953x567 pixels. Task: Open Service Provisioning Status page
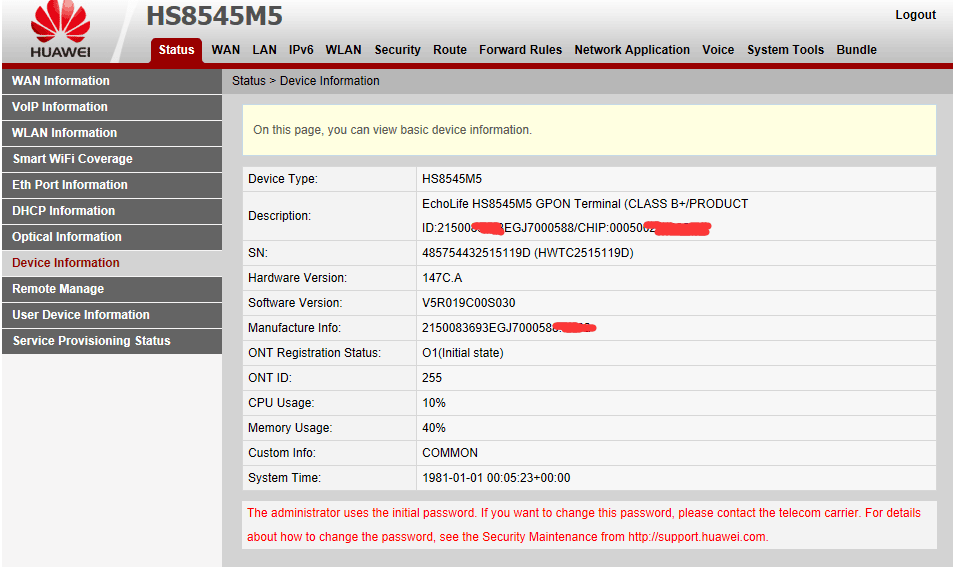click(x=91, y=341)
